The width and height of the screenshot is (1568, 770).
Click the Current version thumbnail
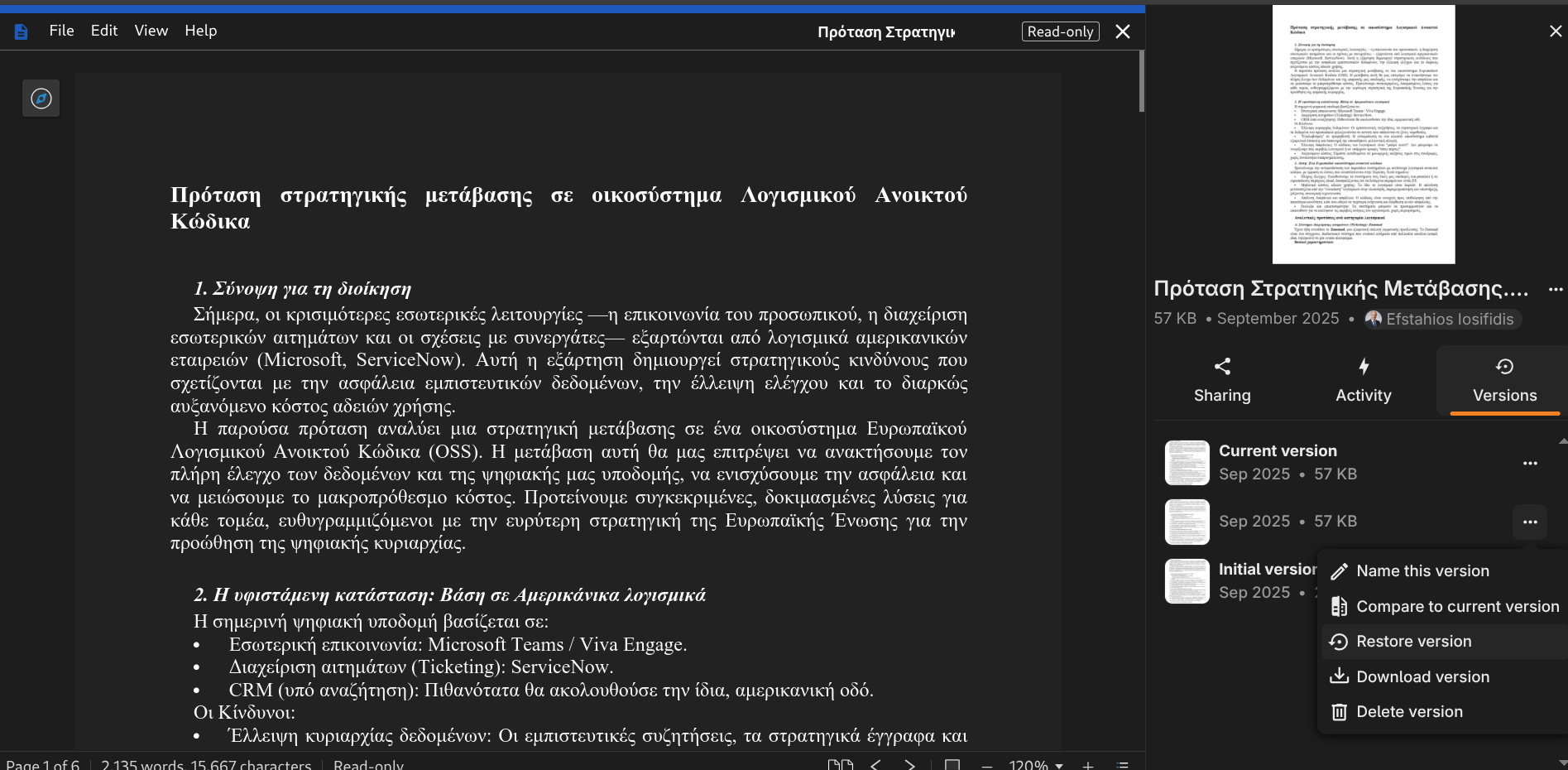[1187, 463]
